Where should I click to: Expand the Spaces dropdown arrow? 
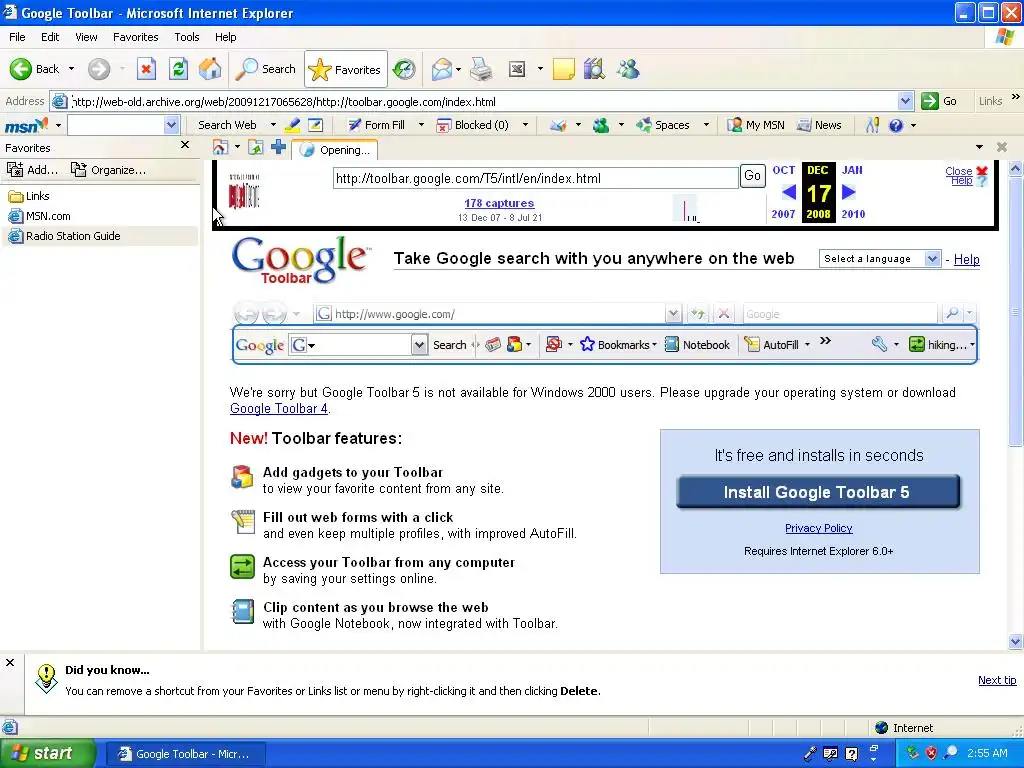click(706, 125)
